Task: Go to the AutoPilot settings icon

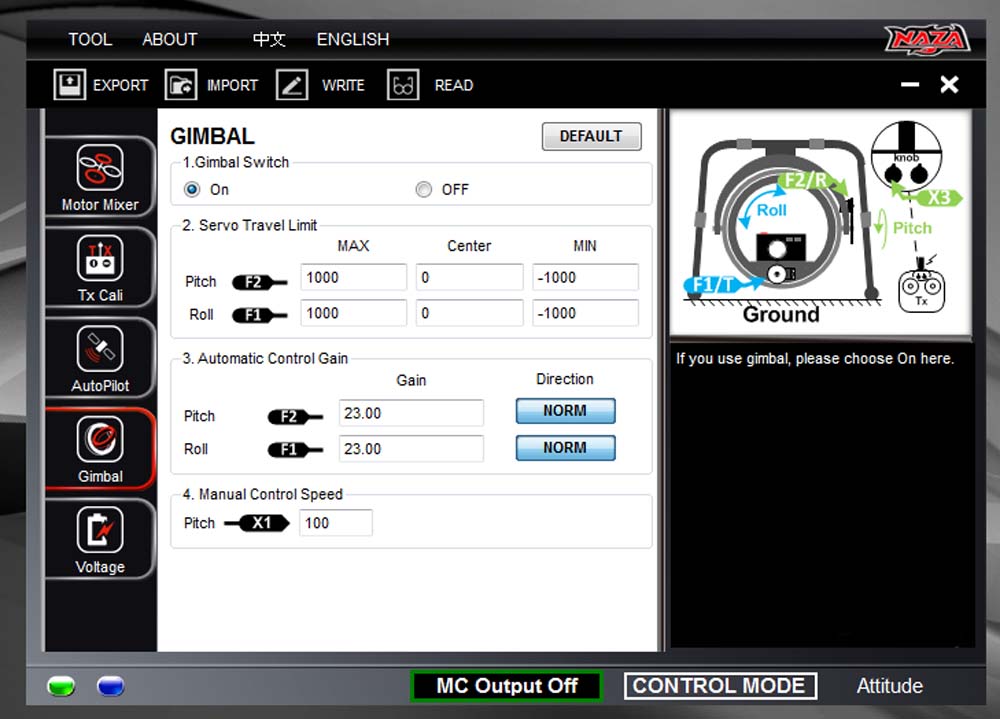Action: (100, 348)
